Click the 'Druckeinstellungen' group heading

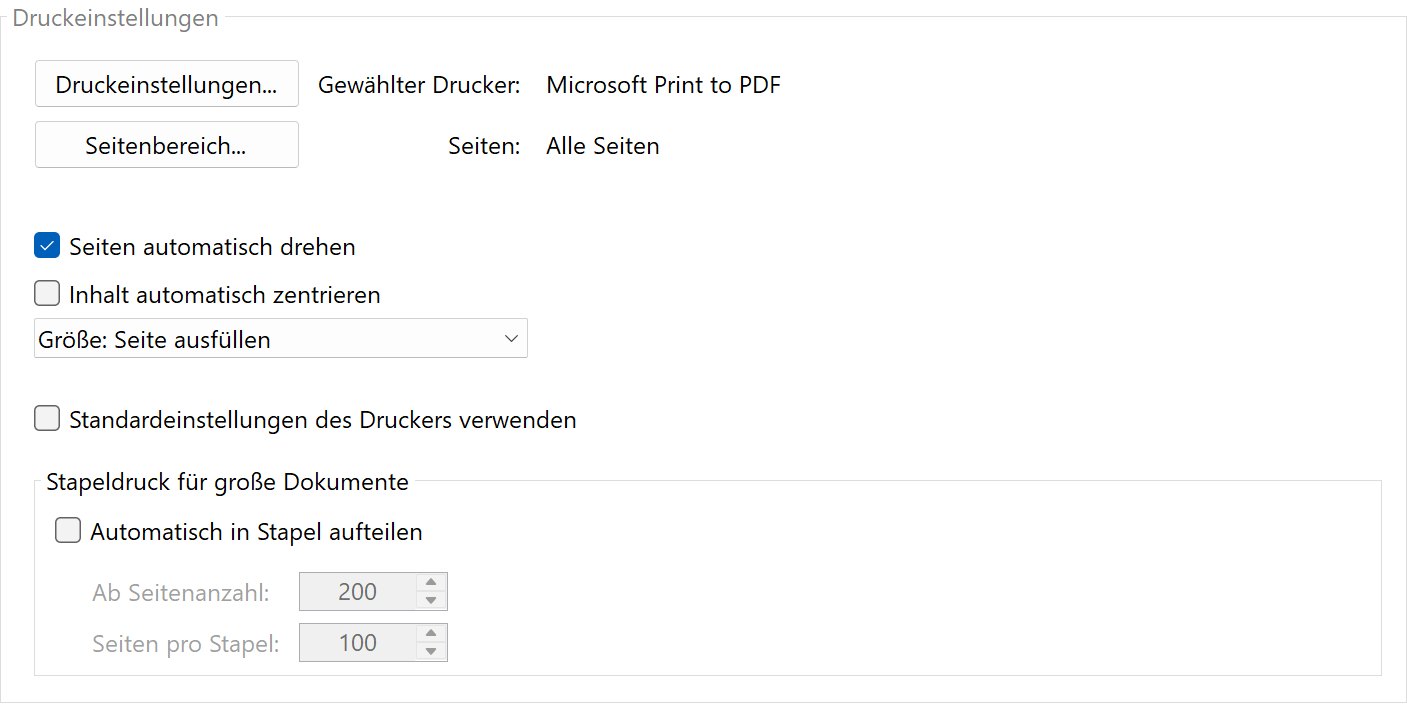115,17
